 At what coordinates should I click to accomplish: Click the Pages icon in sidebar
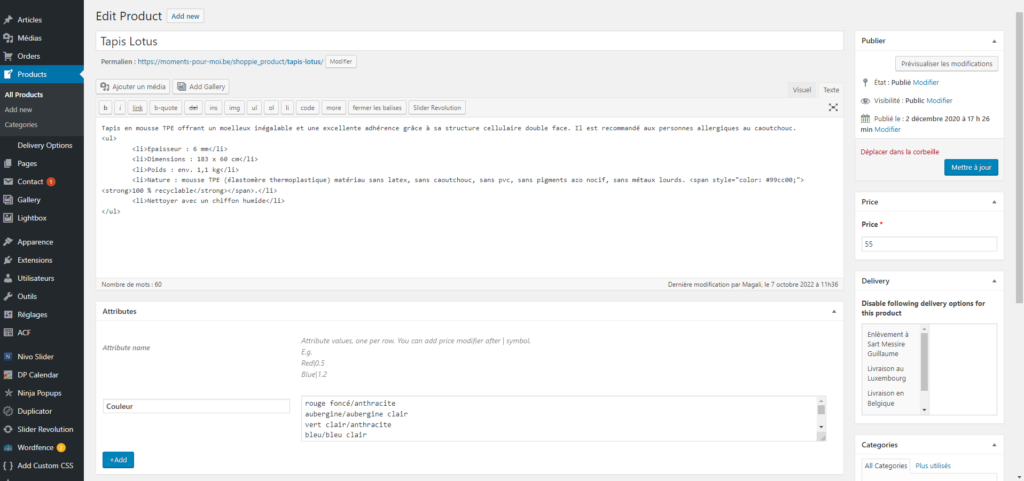8,163
